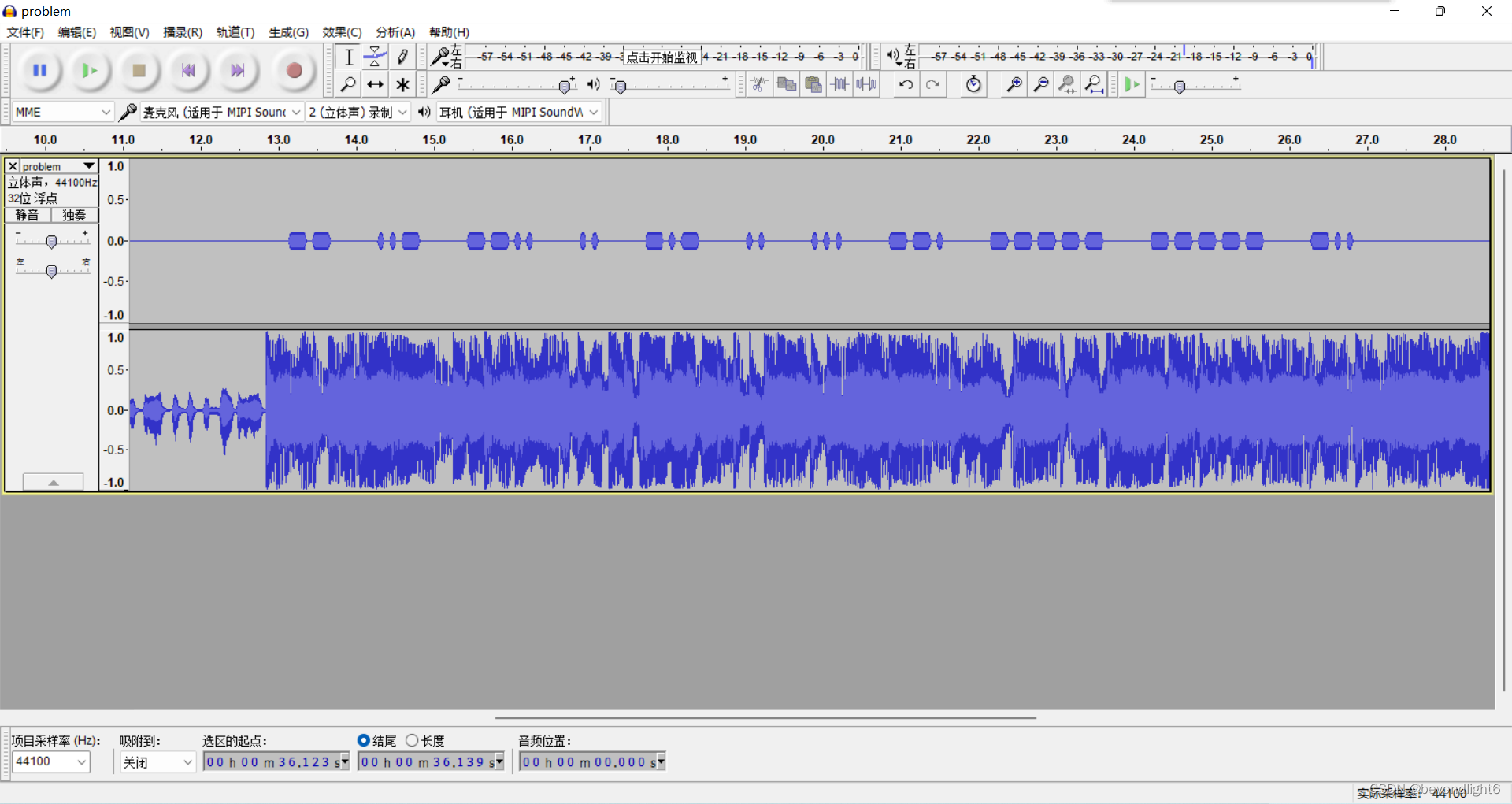Select the Draw pencil tool

(x=402, y=57)
